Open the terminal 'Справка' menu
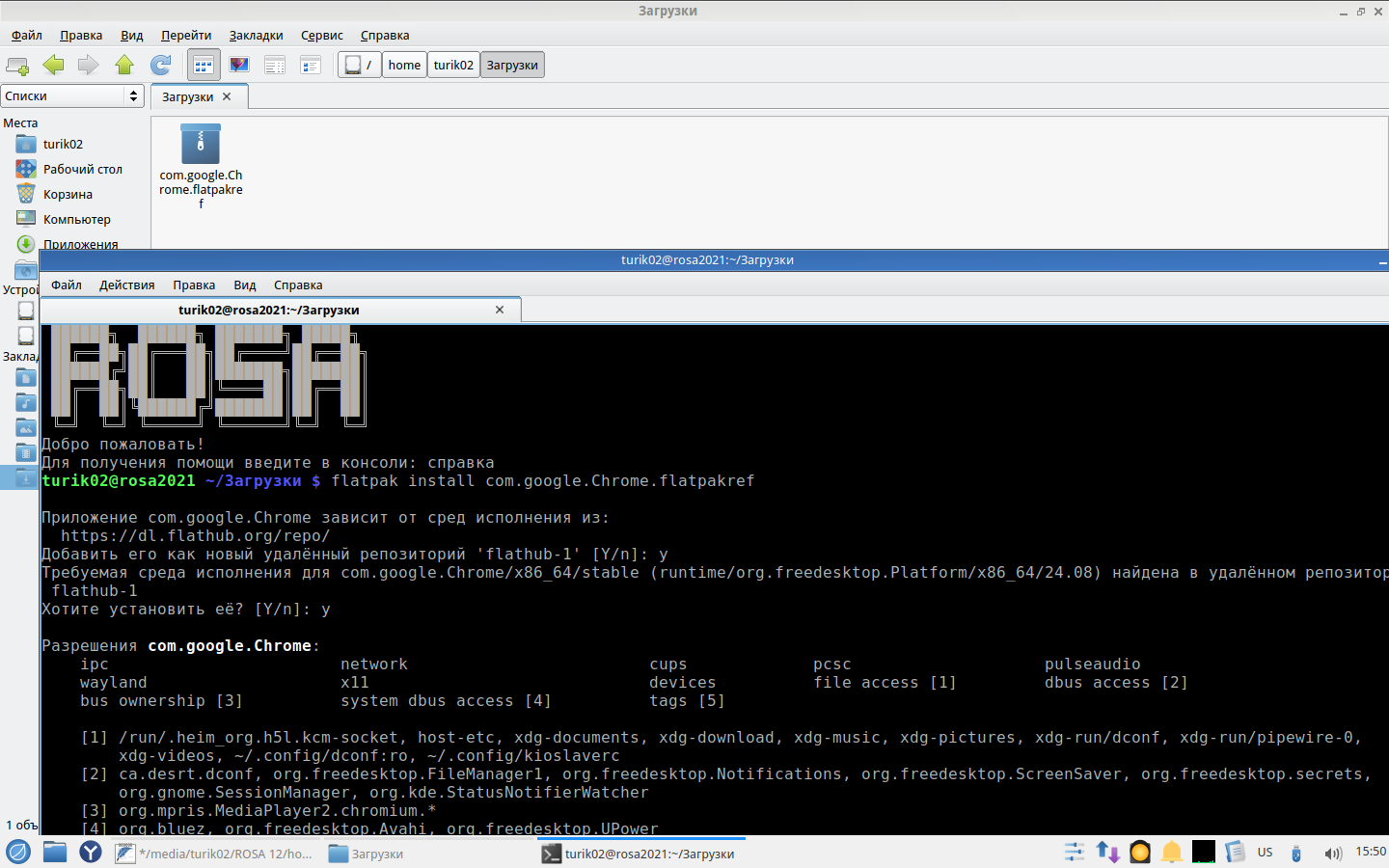 [x=298, y=285]
